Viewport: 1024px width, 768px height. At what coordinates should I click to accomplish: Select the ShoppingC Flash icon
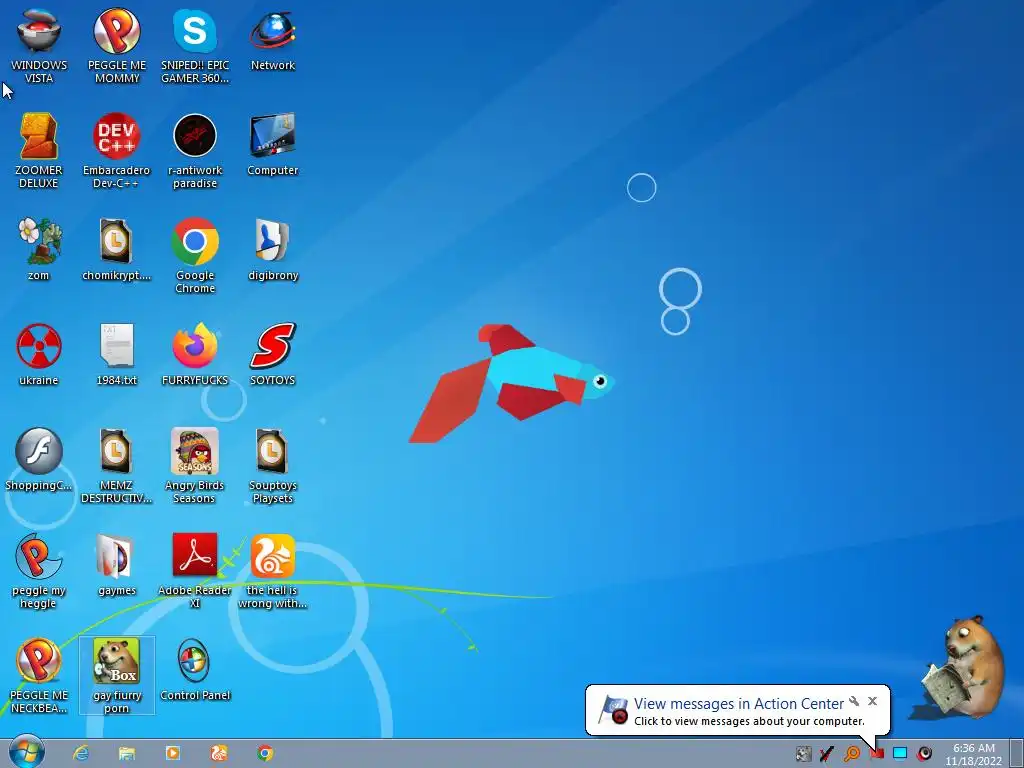point(39,460)
